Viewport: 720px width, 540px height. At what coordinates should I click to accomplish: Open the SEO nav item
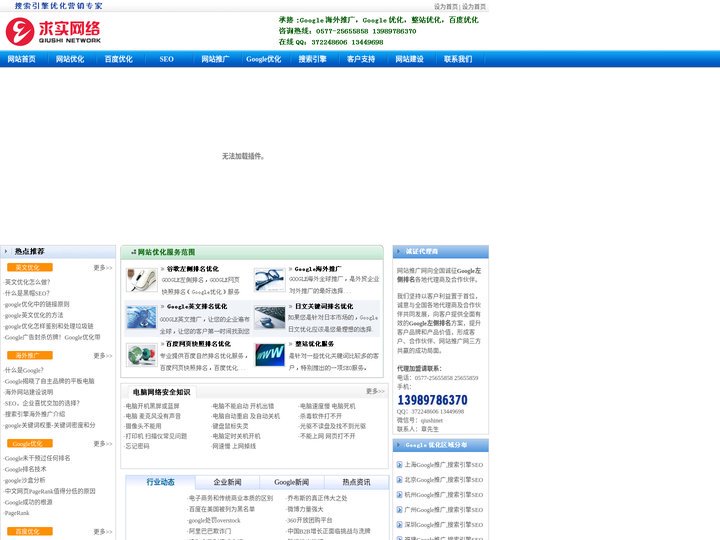(x=167, y=59)
